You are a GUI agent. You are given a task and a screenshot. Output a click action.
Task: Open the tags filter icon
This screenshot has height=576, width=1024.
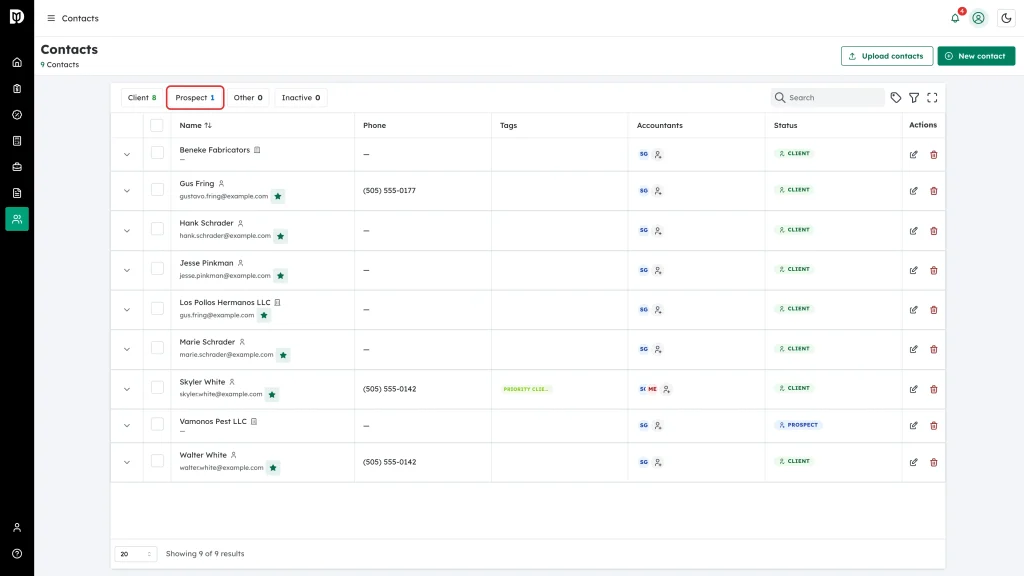(x=896, y=97)
